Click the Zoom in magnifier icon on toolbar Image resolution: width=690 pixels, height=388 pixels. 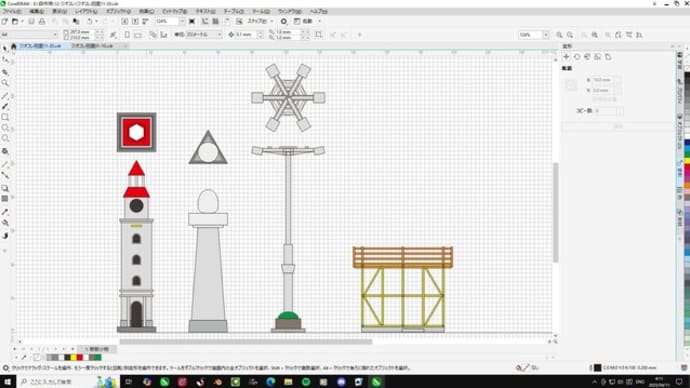tap(559, 35)
